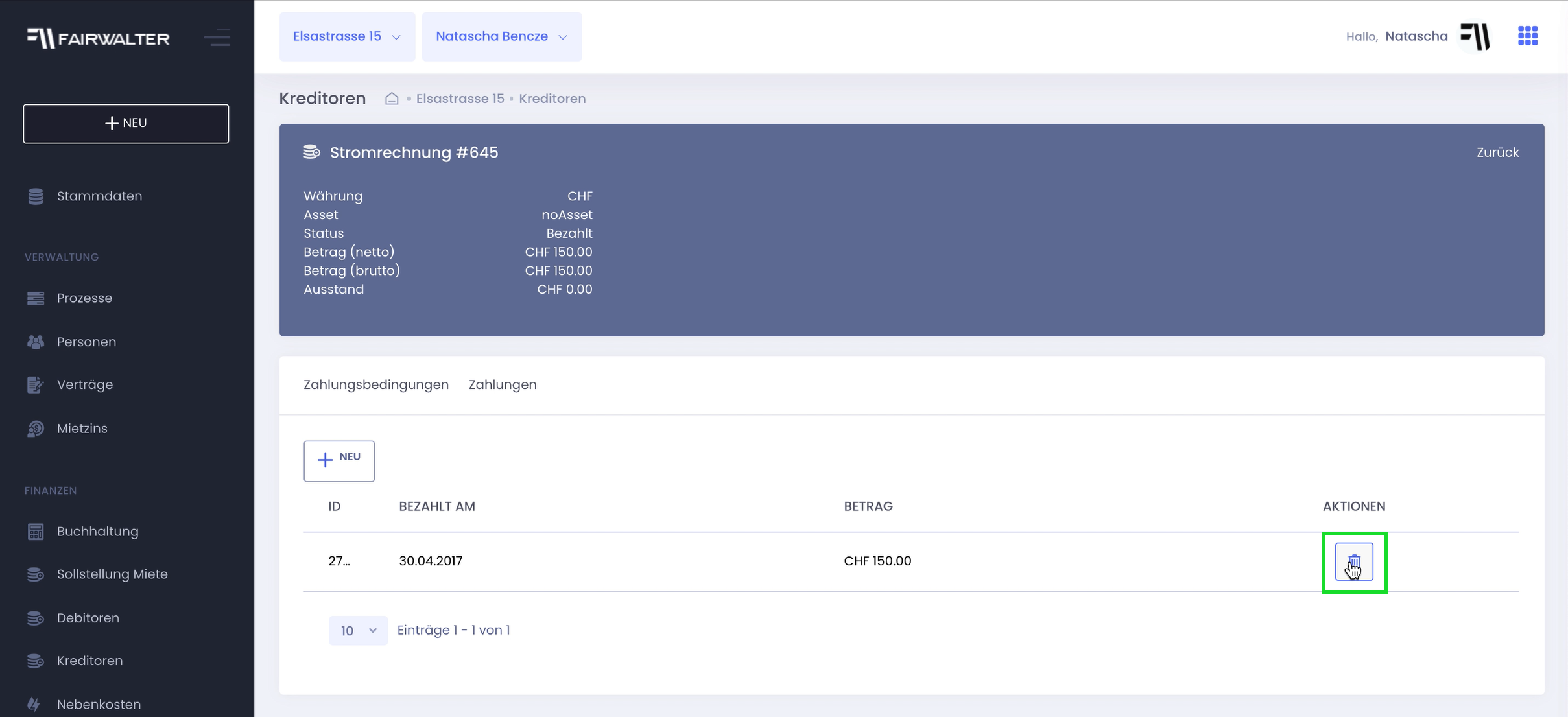Click the Kreditoren coins icon in sidebar
1568x717 pixels.
click(36, 661)
